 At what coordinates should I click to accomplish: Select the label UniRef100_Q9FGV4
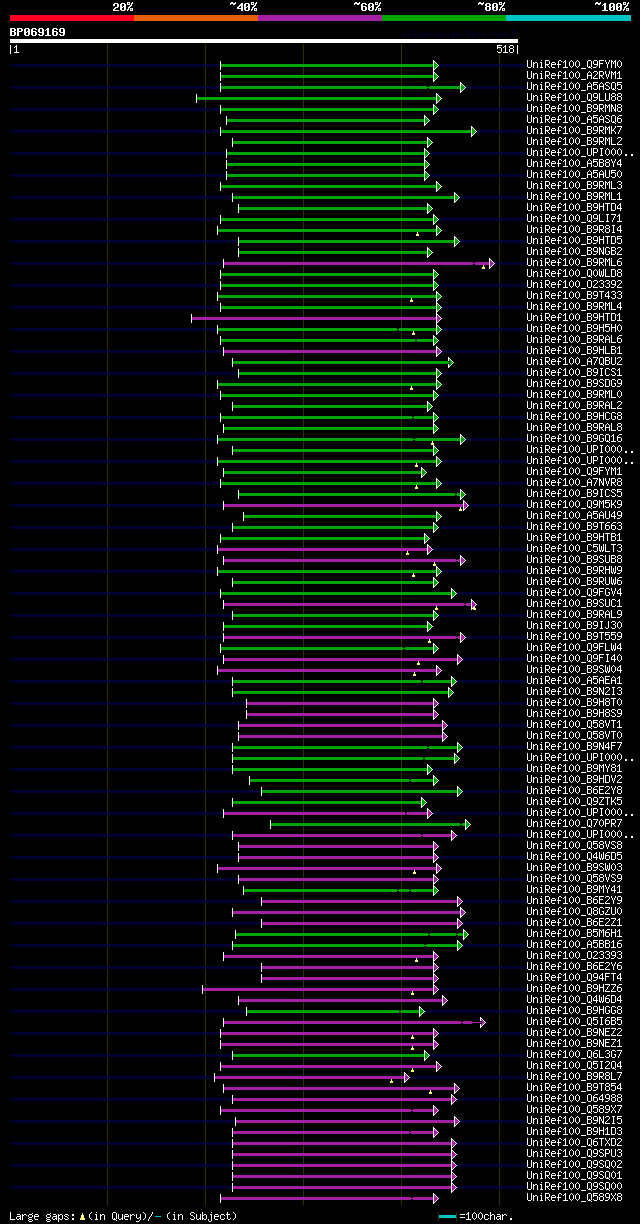click(x=574, y=592)
